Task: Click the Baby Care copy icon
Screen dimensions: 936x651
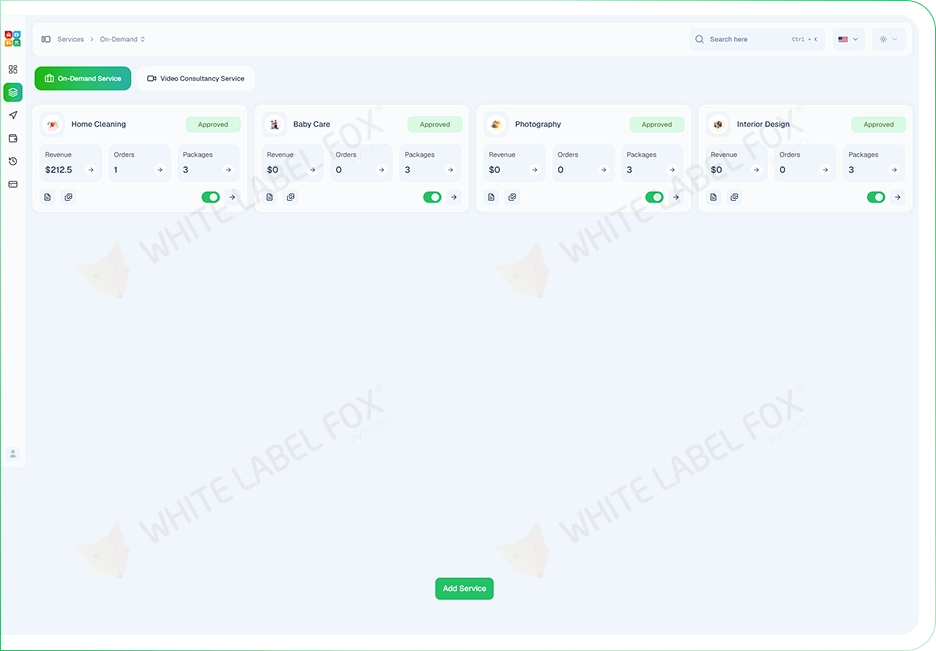Action: click(x=291, y=197)
